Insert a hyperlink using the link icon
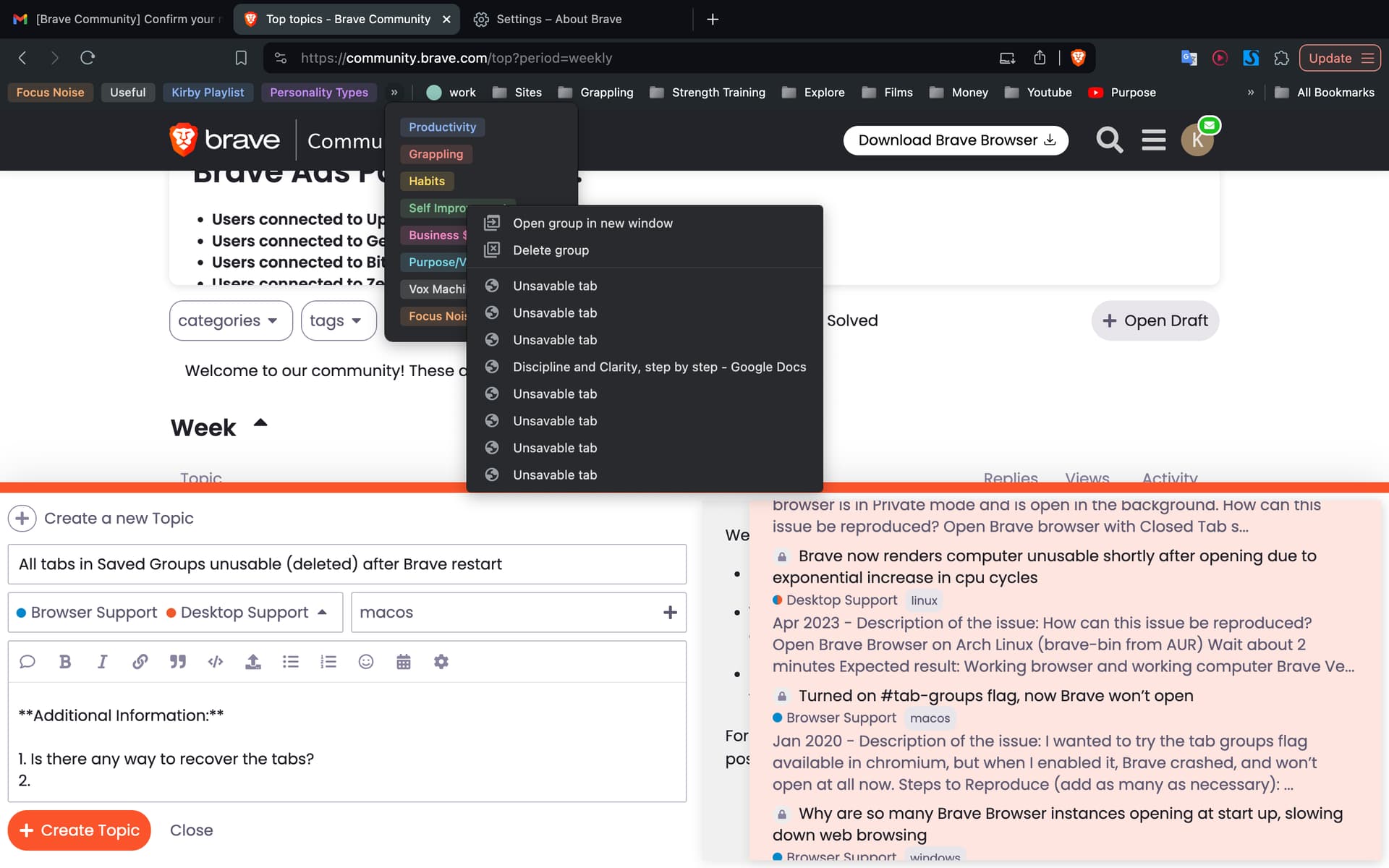 (140, 662)
